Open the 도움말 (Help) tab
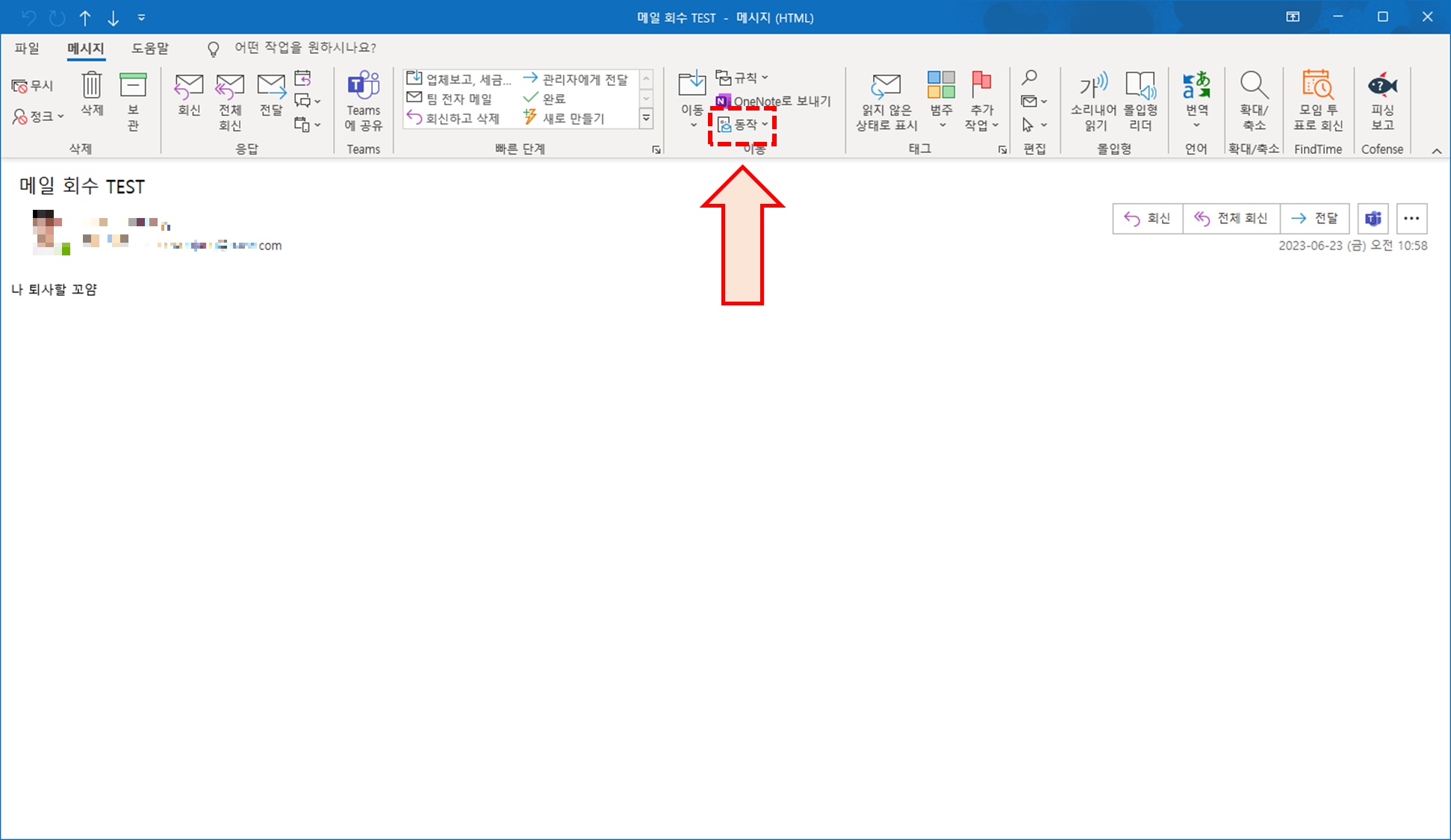 pos(150,48)
